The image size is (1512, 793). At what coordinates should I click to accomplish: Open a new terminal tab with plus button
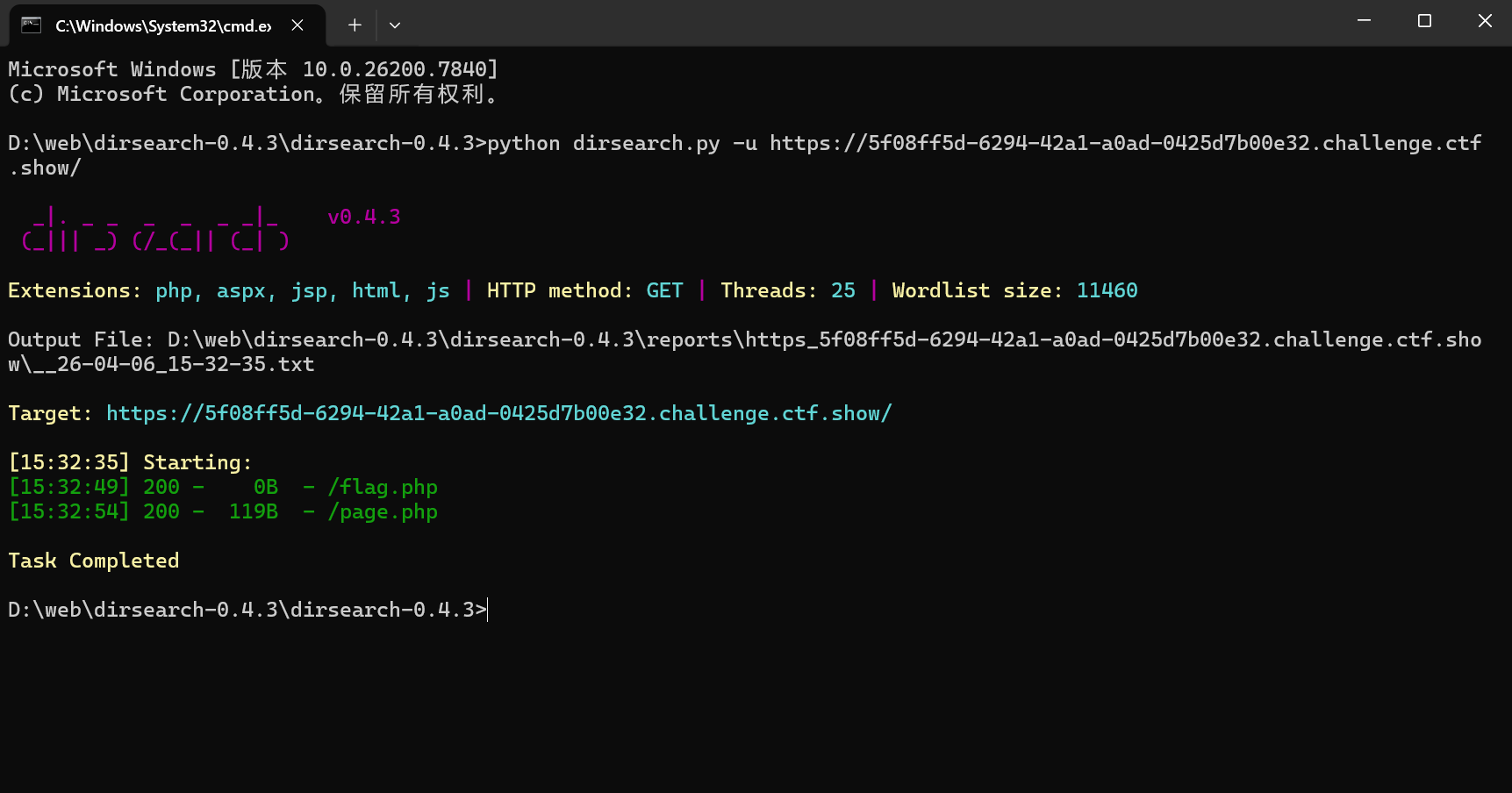tap(355, 25)
